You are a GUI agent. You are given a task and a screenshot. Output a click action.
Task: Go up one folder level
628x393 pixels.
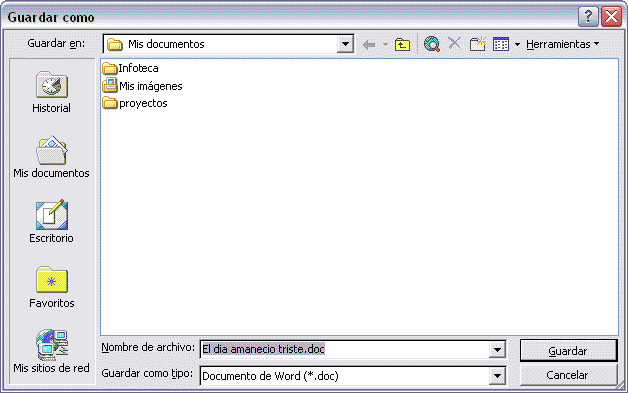(x=402, y=44)
